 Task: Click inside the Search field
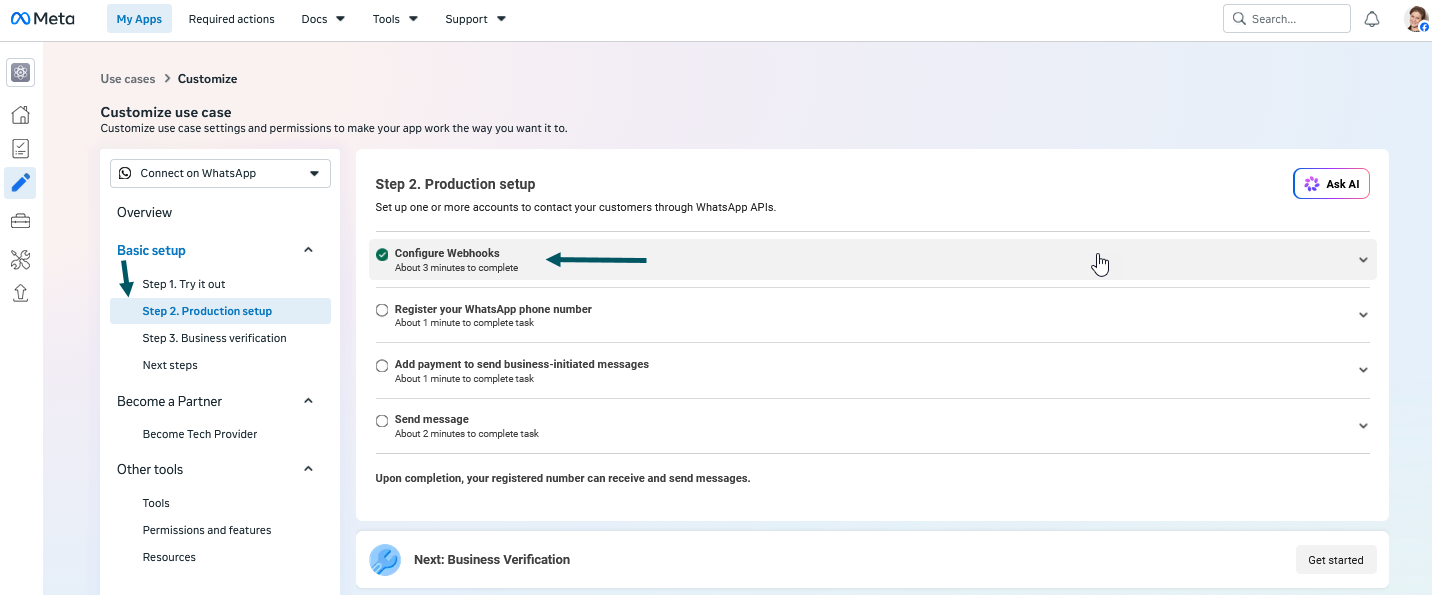coord(1286,19)
